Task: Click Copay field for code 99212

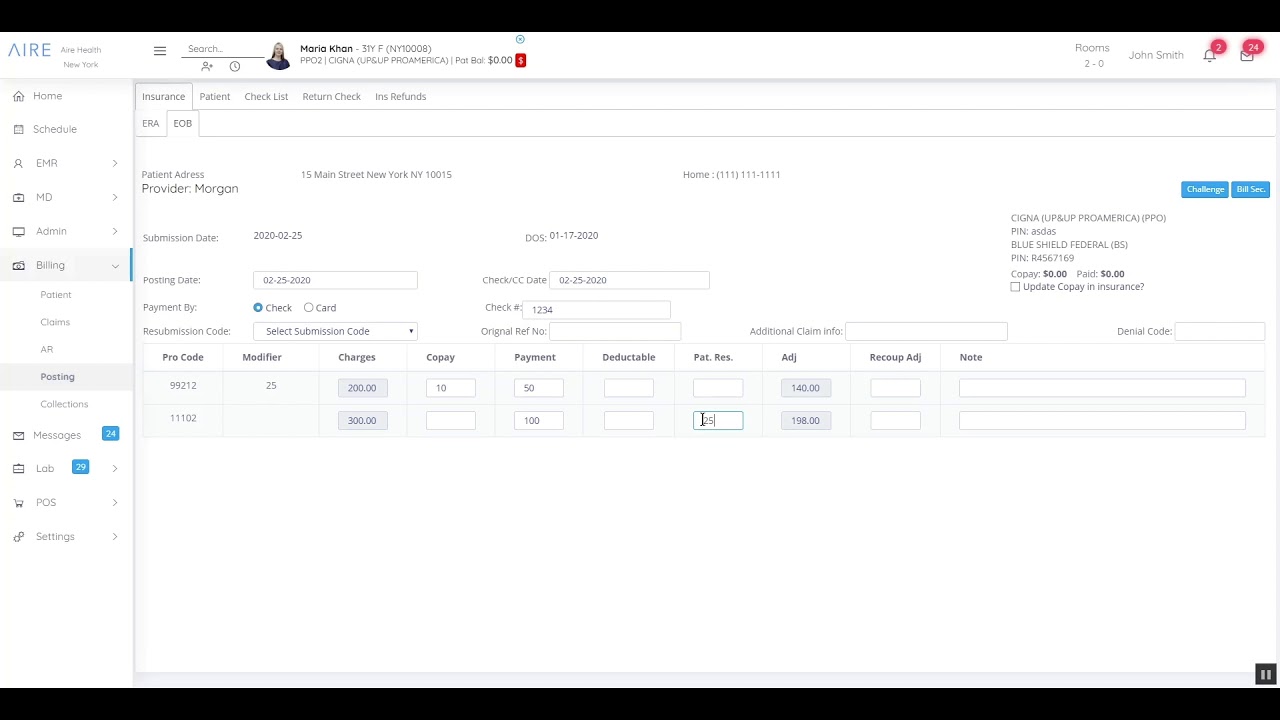Action: tap(451, 388)
